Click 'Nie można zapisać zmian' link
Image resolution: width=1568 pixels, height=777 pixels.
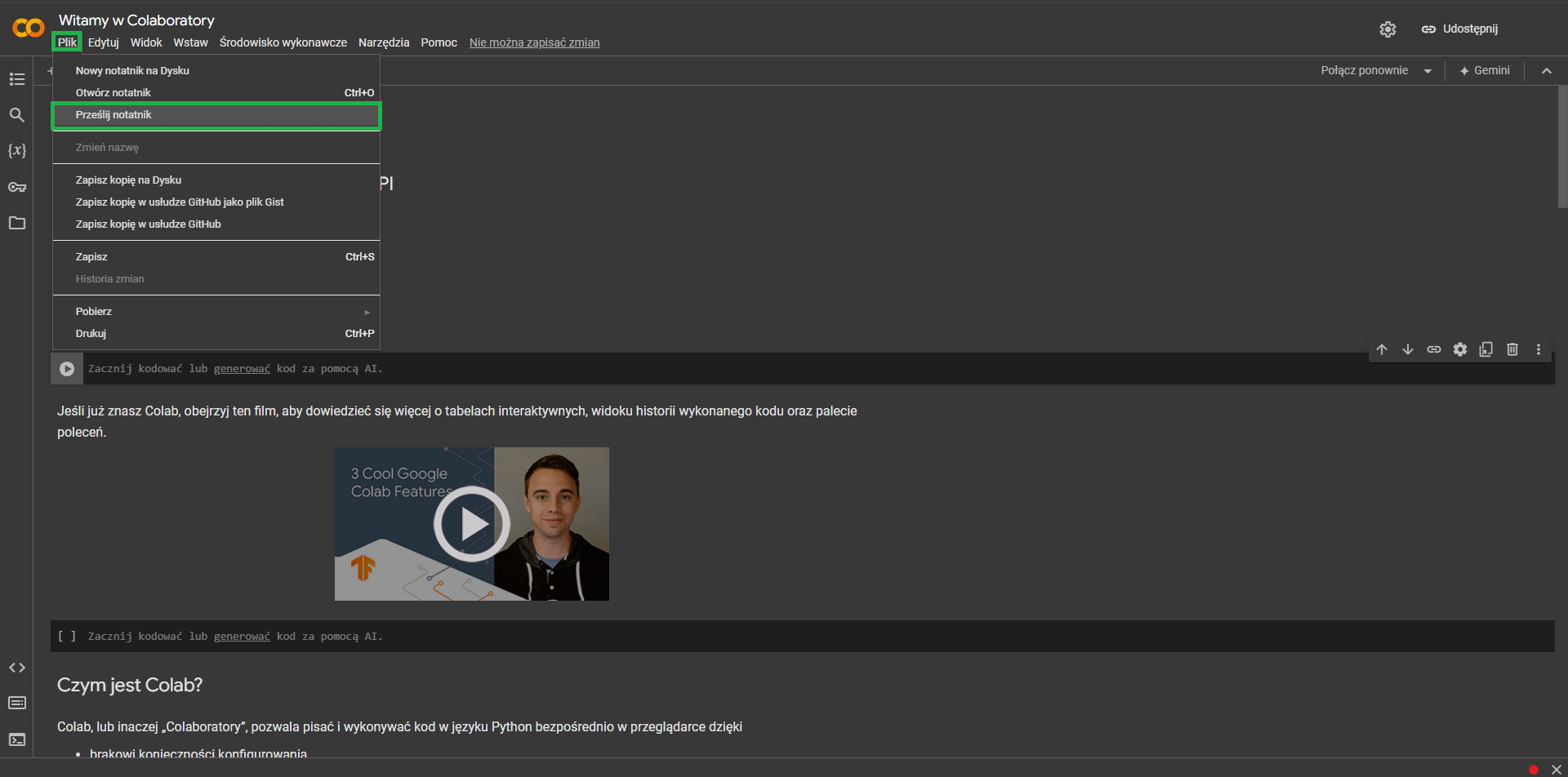pyautogui.click(x=534, y=42)
